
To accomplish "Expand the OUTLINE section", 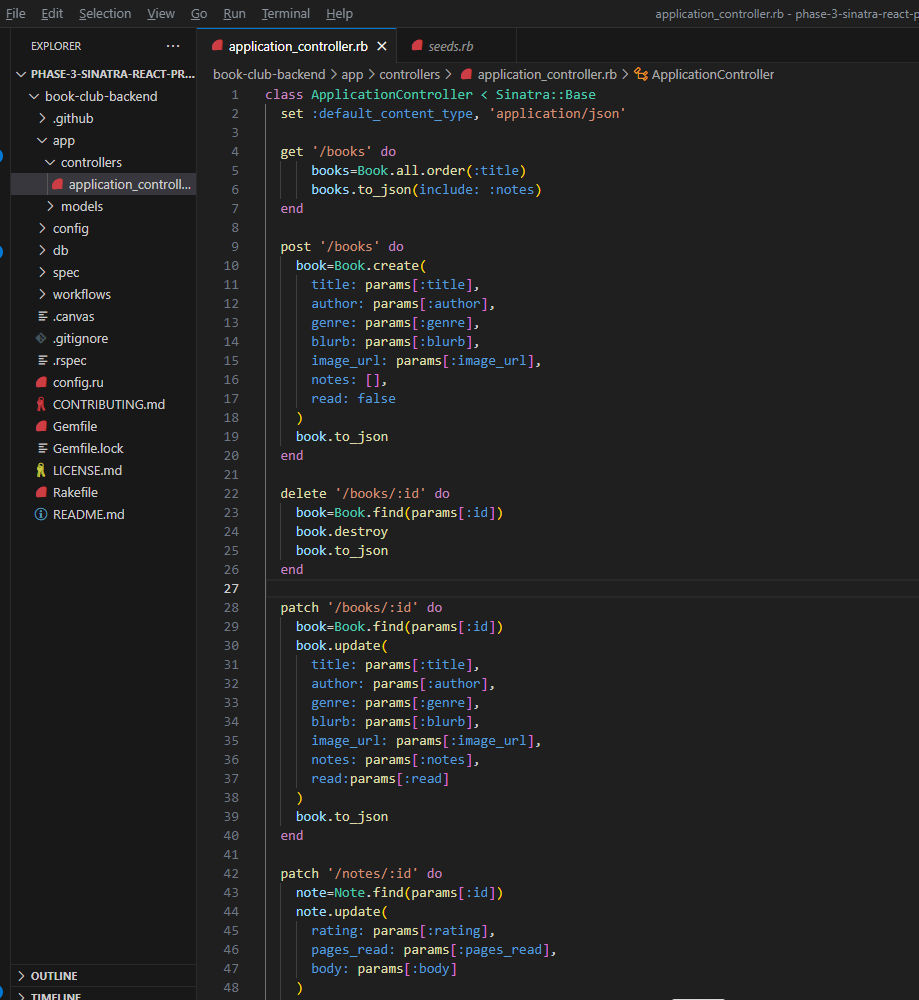I will pyautogui.click(x=55, y=976).
